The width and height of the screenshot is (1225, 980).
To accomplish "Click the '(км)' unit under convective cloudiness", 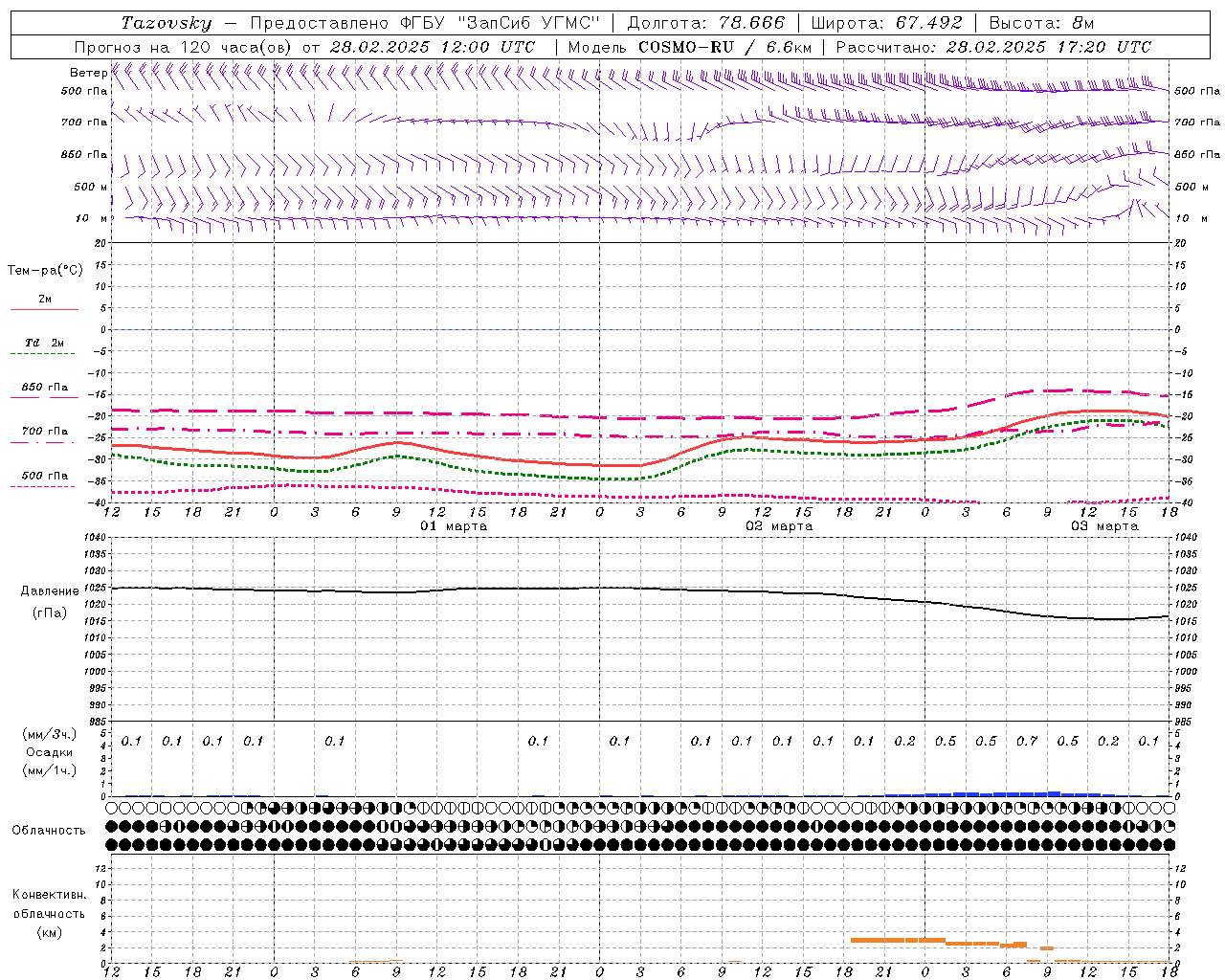I will click(x=50, y=932).
